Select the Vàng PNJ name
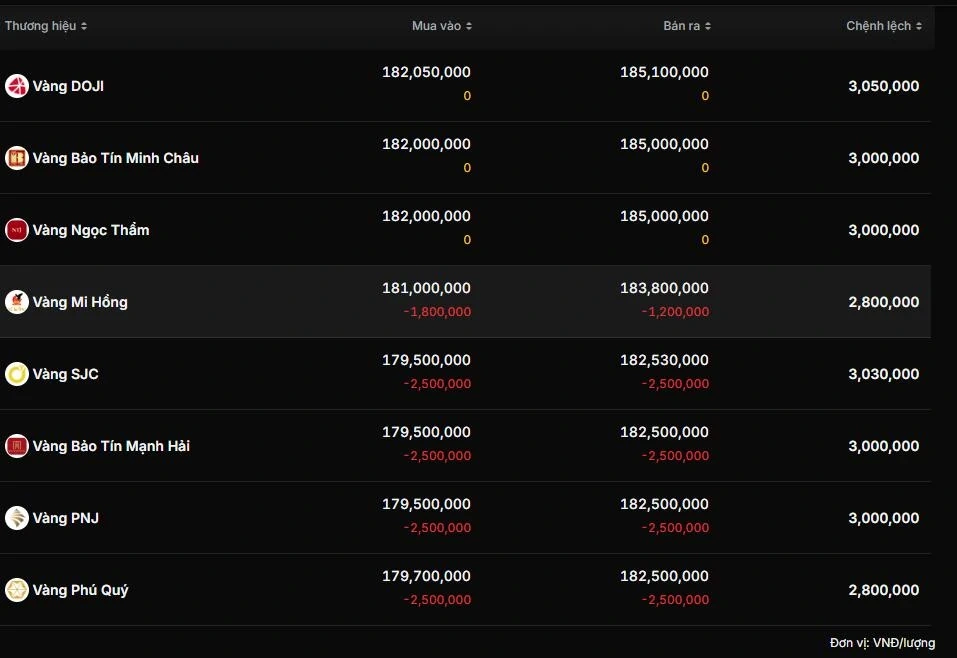Viewport: 957px width, 658px height. pos(66,518)
